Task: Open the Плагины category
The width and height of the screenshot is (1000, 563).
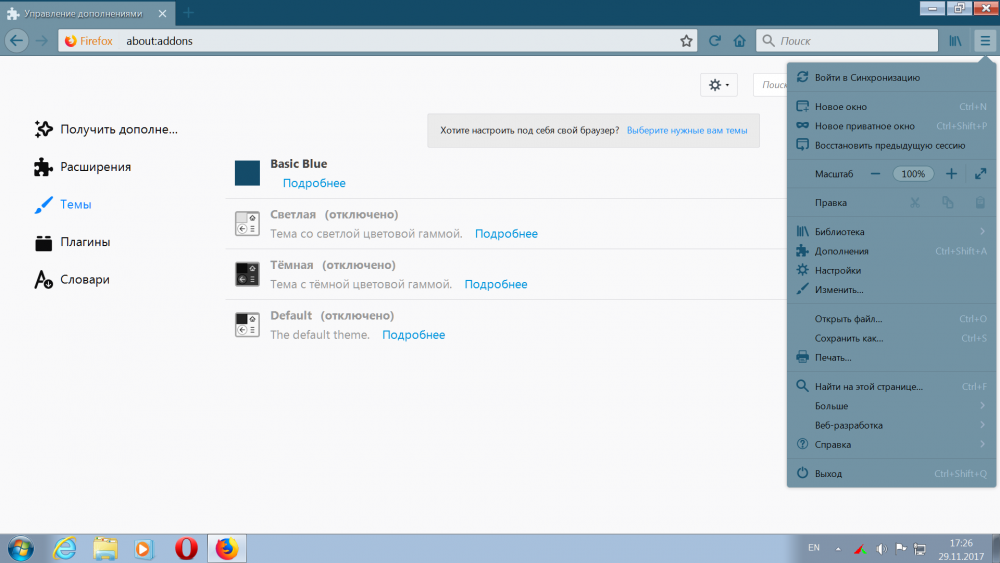Action: tap(72, 242)
